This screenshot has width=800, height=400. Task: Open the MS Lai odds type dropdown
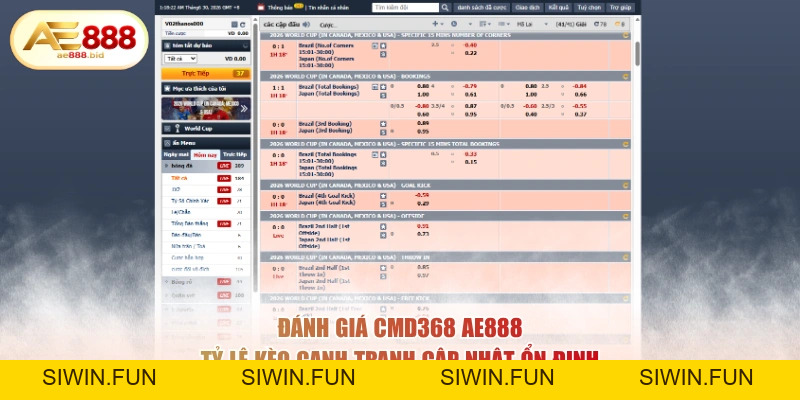tap(532, 24)
